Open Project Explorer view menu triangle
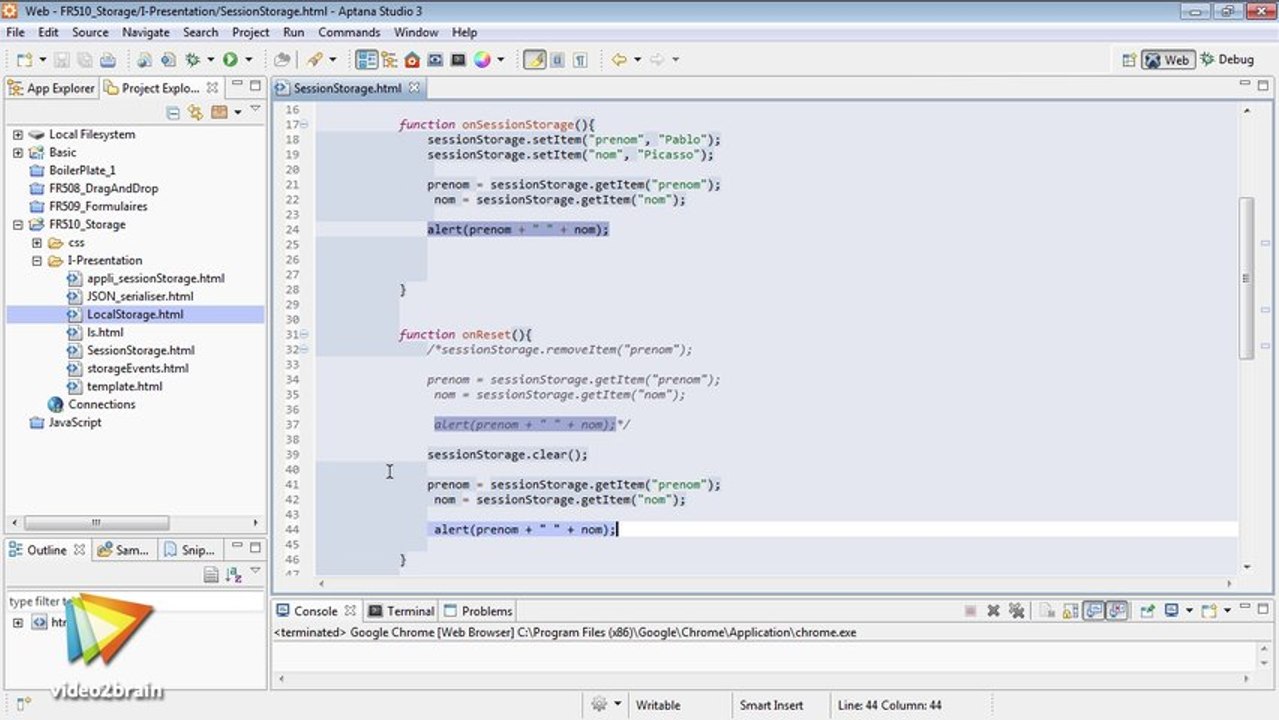Image resolution: width=1279 pixels, height=720 pixels. (x=255, y=110)
